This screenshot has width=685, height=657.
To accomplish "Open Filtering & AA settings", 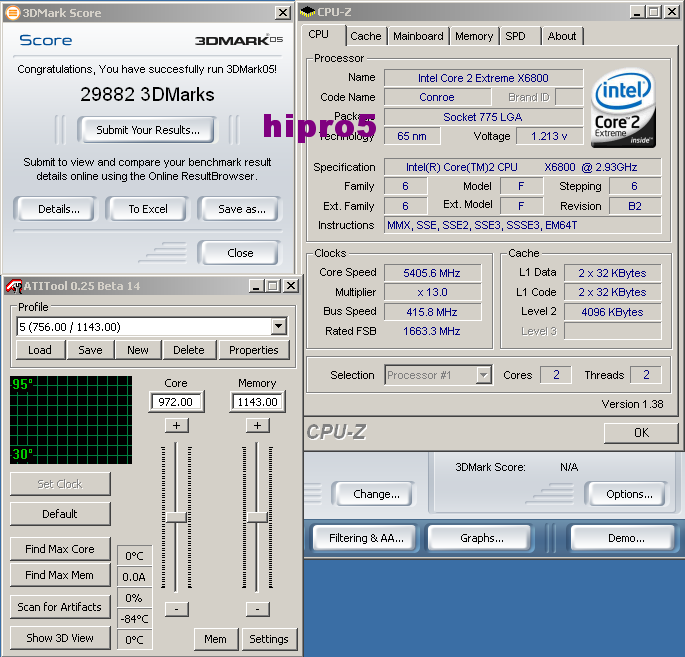I will point(366,538).
